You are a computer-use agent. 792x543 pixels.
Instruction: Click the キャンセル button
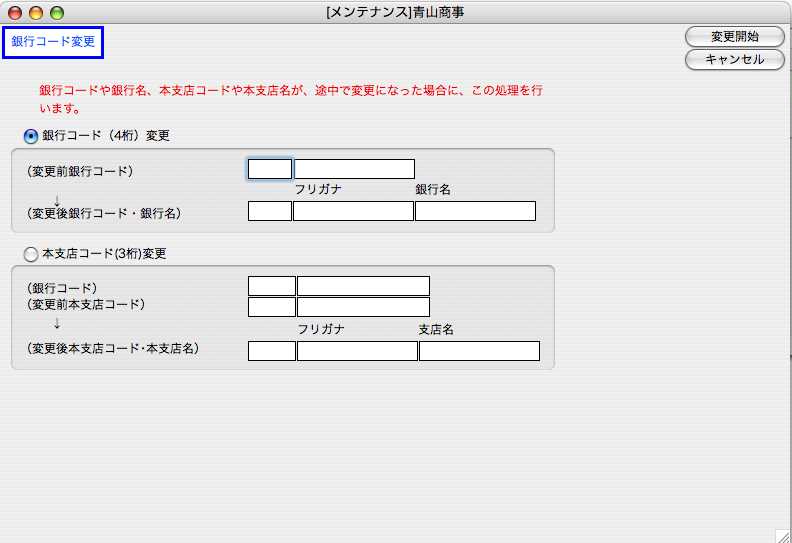click(x=734, y=60)
